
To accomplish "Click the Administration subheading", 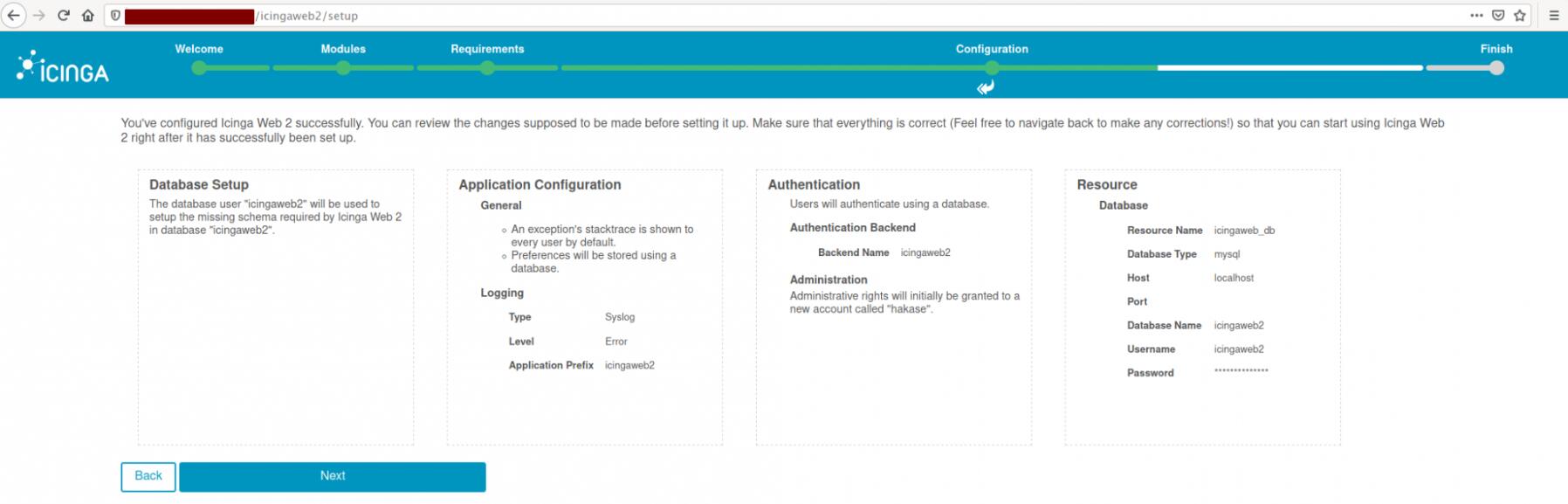I will click(829, 280).
